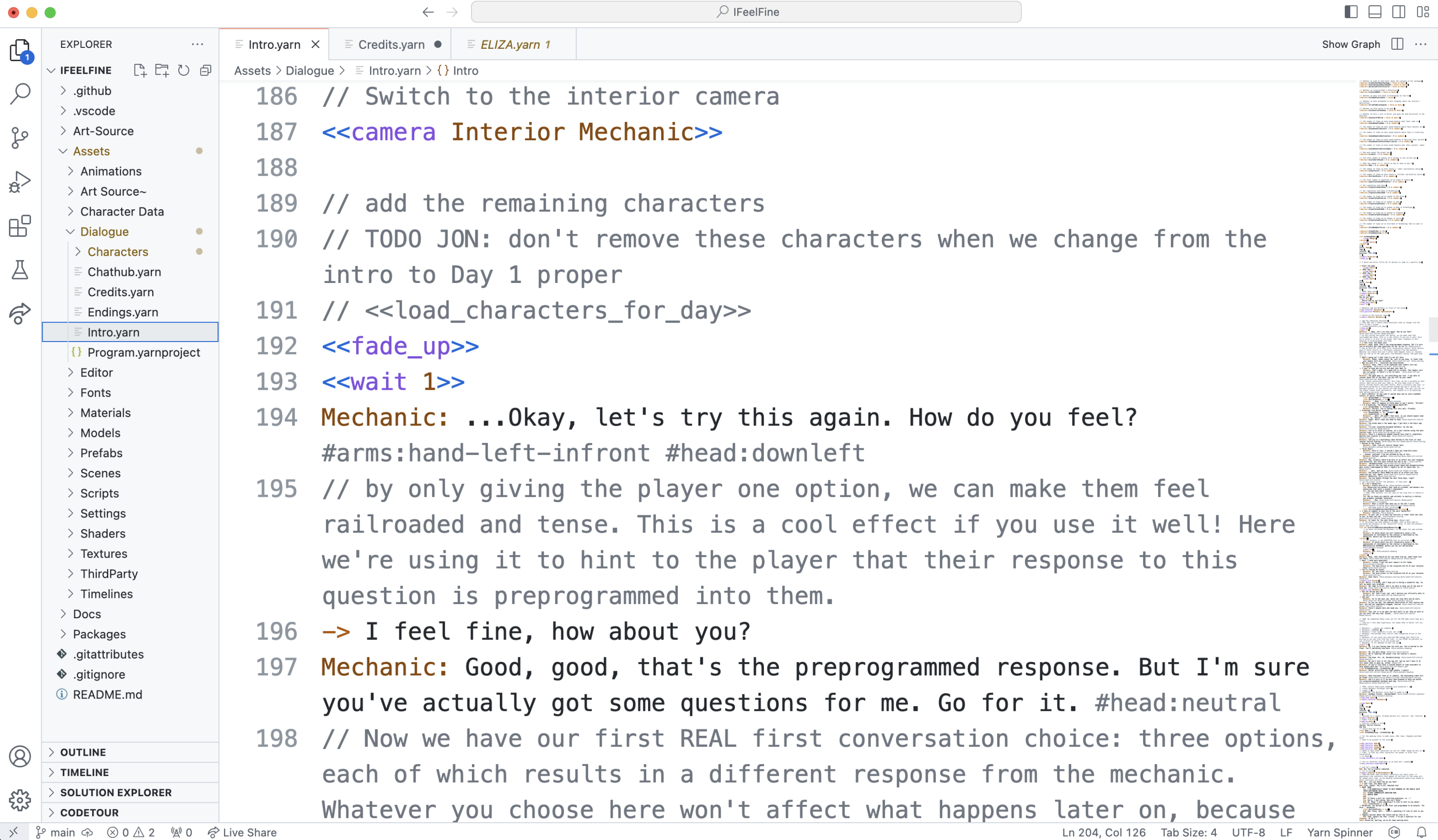Click the Show Graph button
Viewport: 1438px width, 840px height.
pos(1351,44)
